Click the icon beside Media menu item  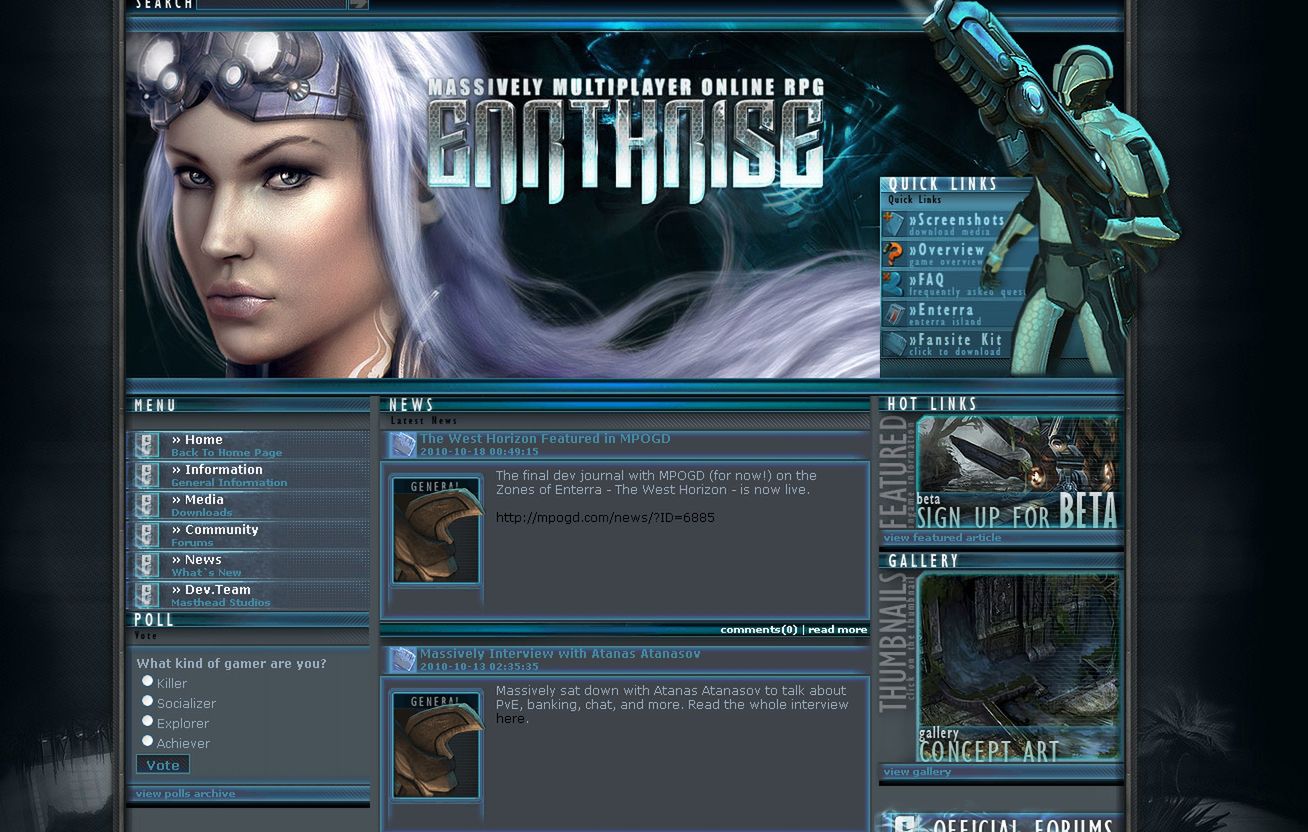click(x=147, y=506)
